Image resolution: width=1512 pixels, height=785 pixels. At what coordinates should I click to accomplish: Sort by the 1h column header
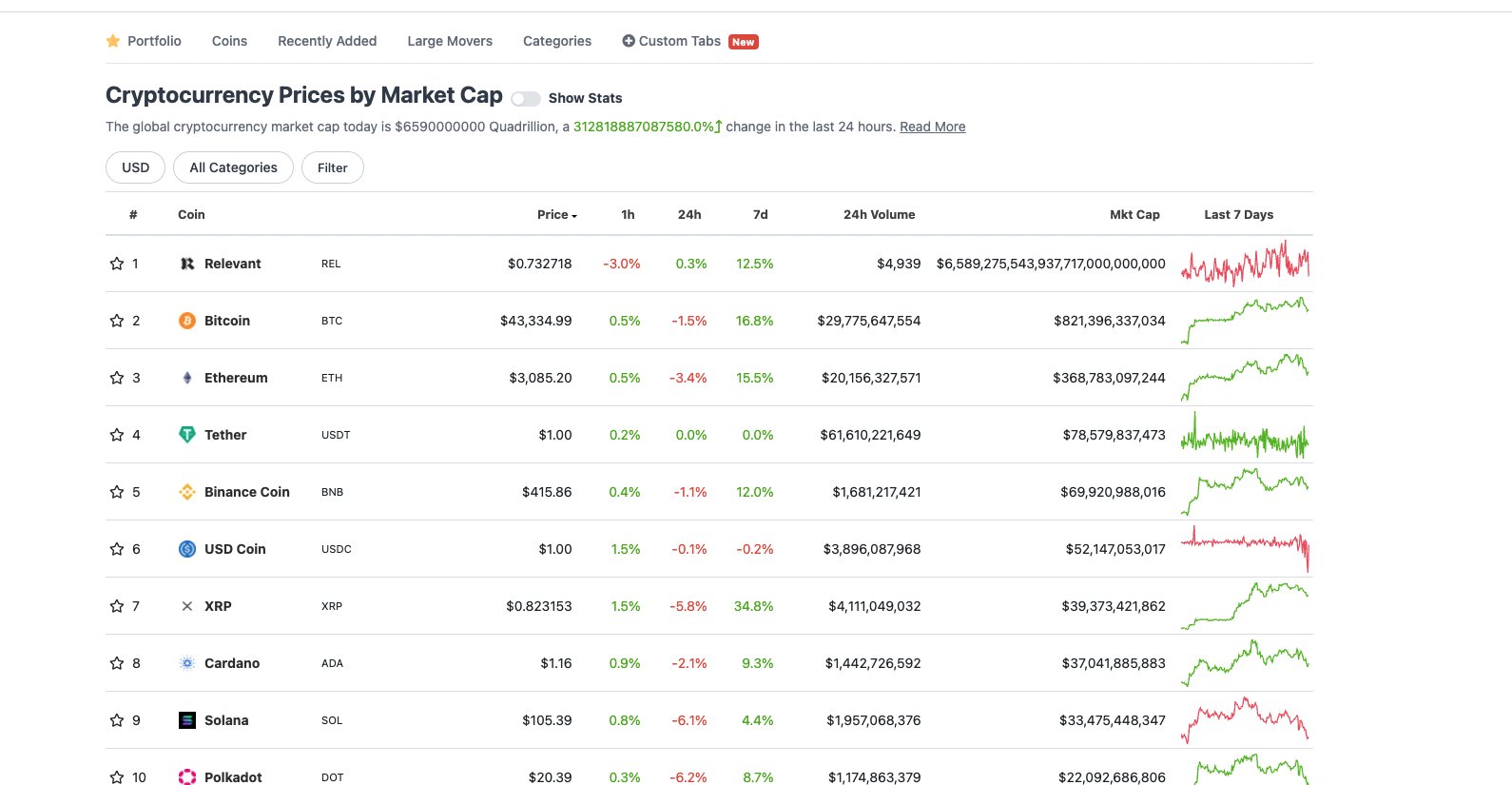click(628, 215)
